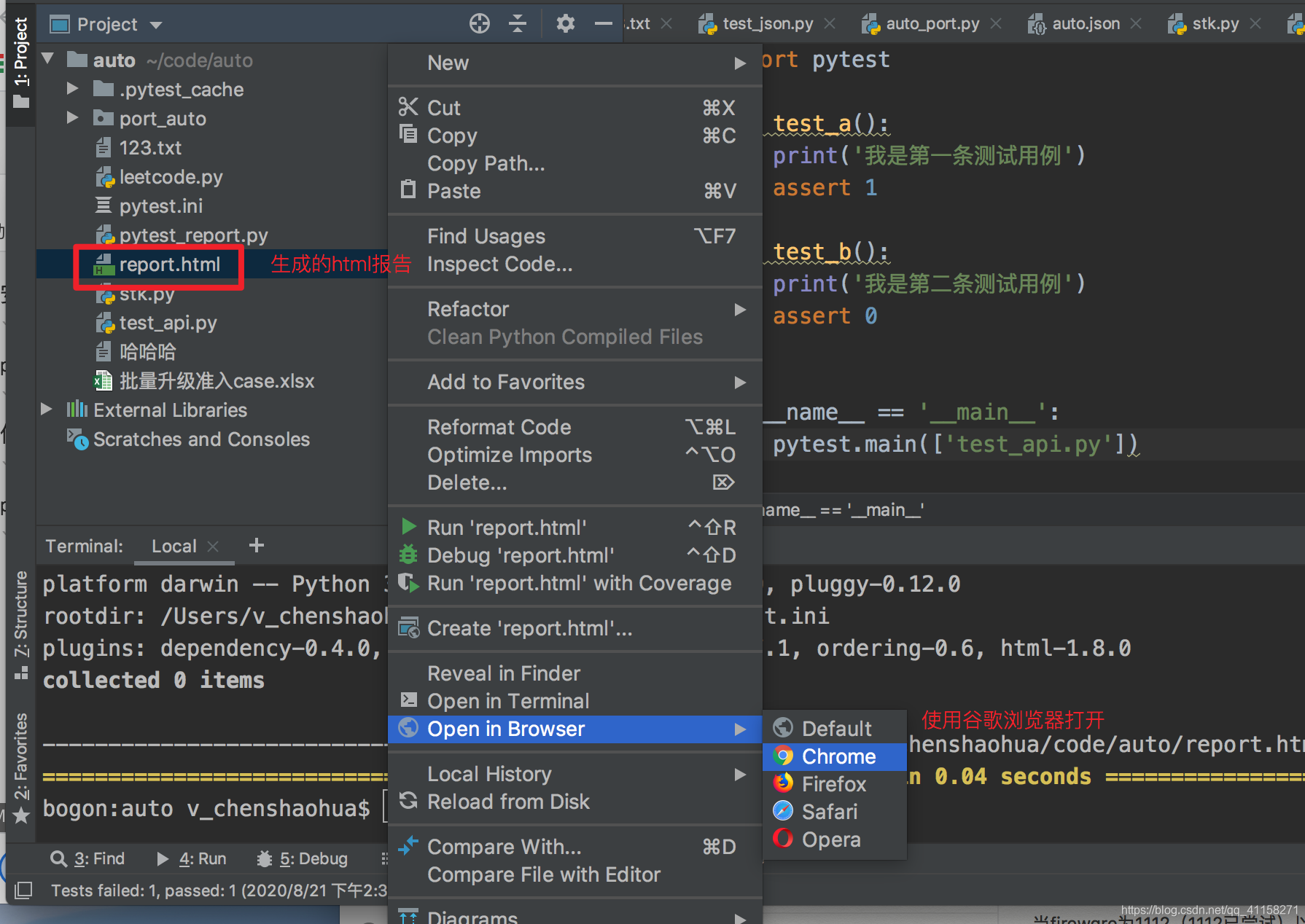Open the 4: Run tool window

click(192, 858)
